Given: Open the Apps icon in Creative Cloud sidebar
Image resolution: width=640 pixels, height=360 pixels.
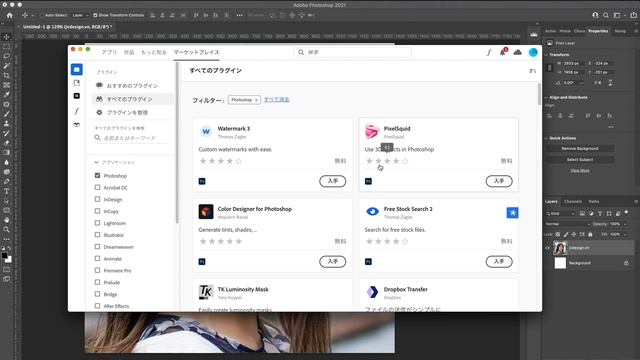Looking at the screenshot, I should [77, 69].
